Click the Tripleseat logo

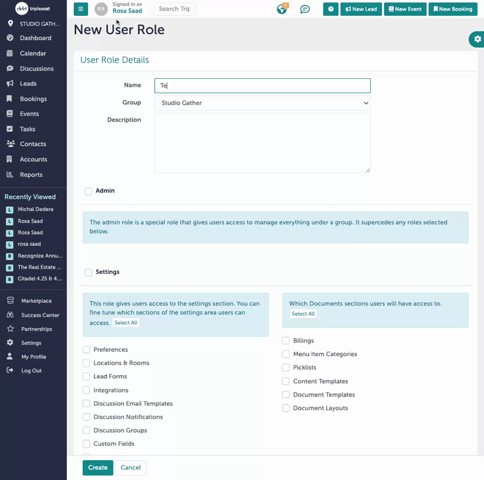pyautogui.click(x=33, y=9)
